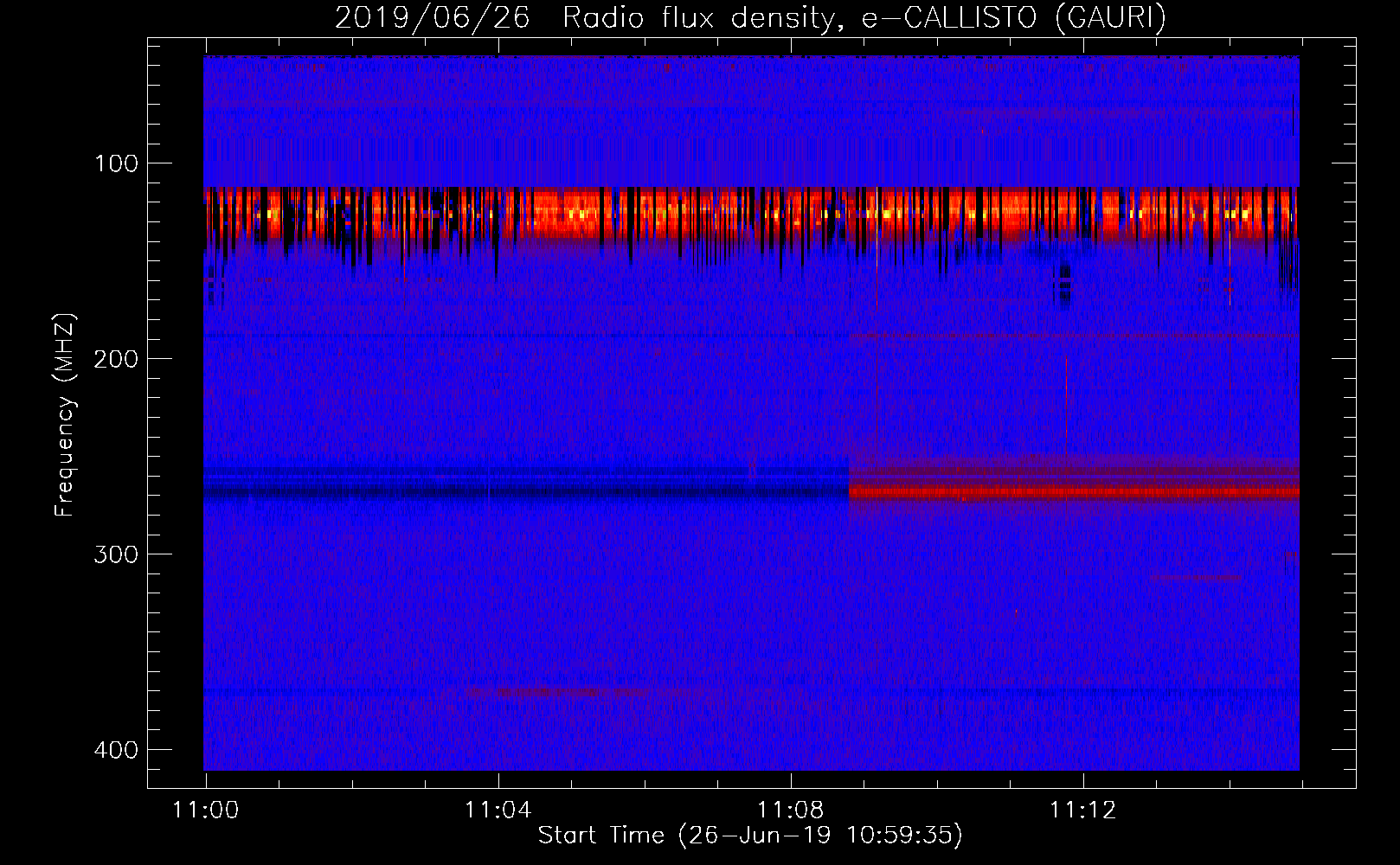Click the plot title '2019/06/26 Radio flux density'

pyautogui.click(x=750, y=17)
